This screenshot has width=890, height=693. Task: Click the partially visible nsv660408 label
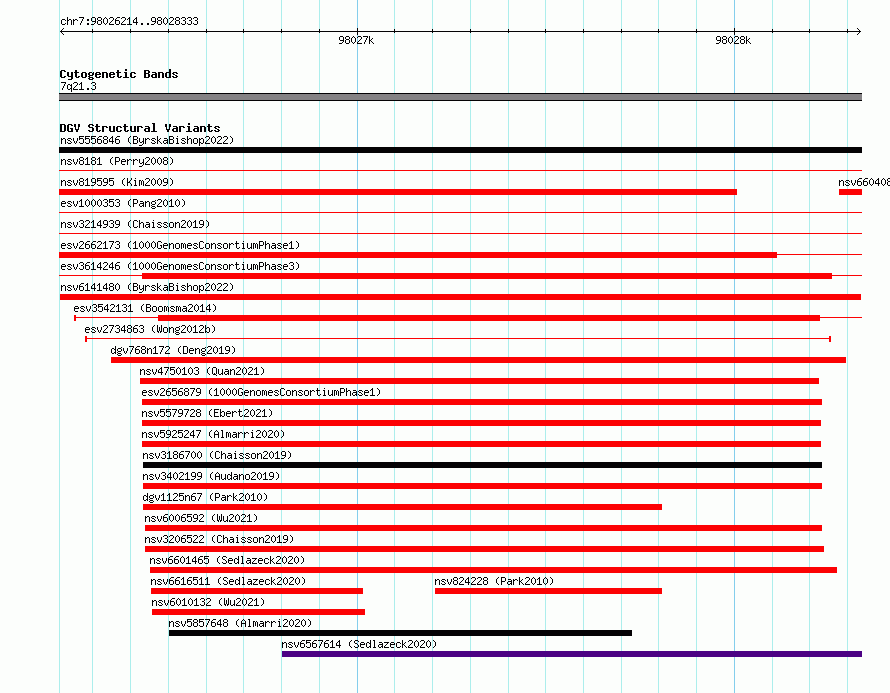coord(864,182)
